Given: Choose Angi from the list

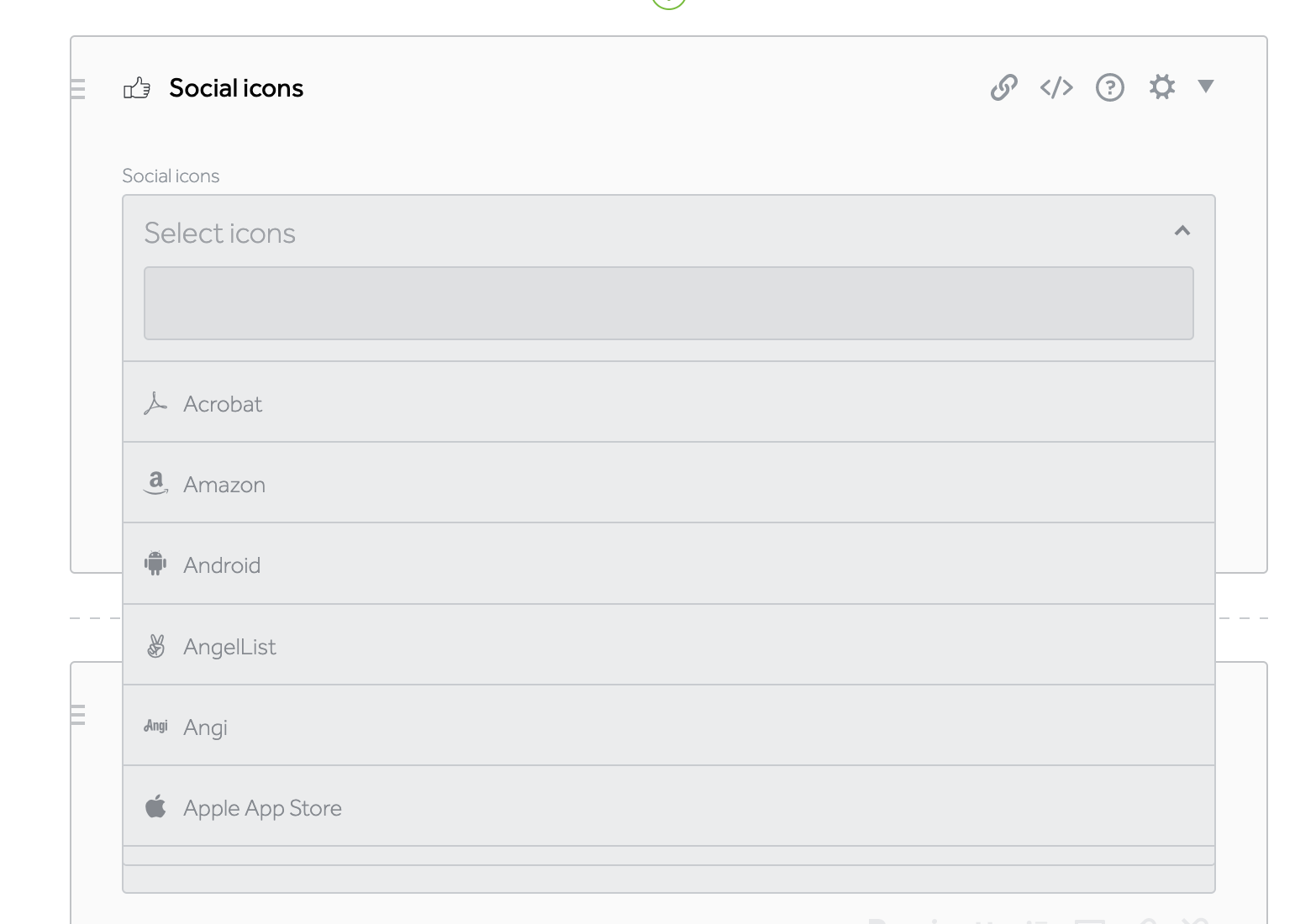Looking at the screenshot, I should (x=669, y=726).
